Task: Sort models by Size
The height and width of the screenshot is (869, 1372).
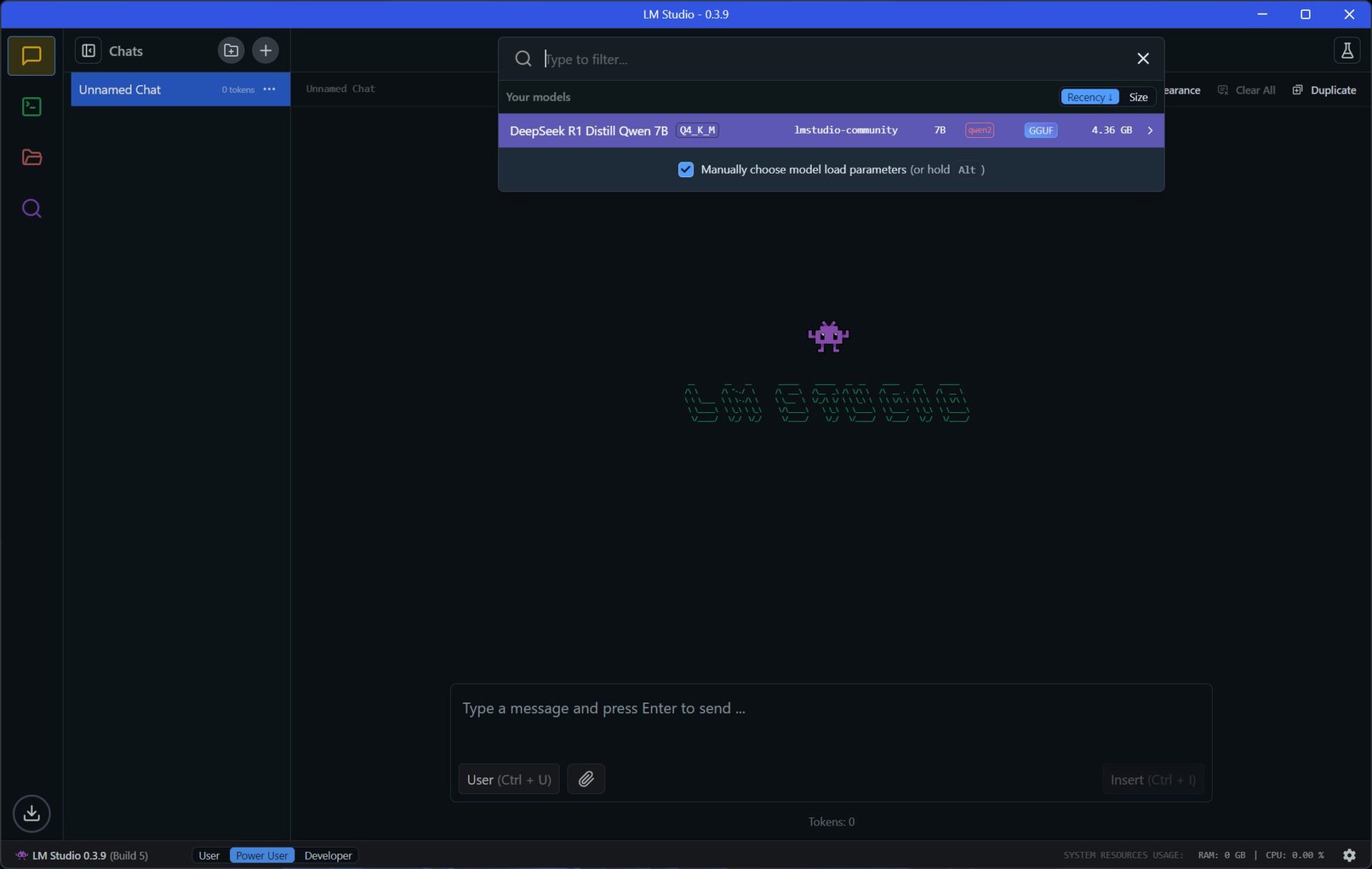Action: point(1138,97)
